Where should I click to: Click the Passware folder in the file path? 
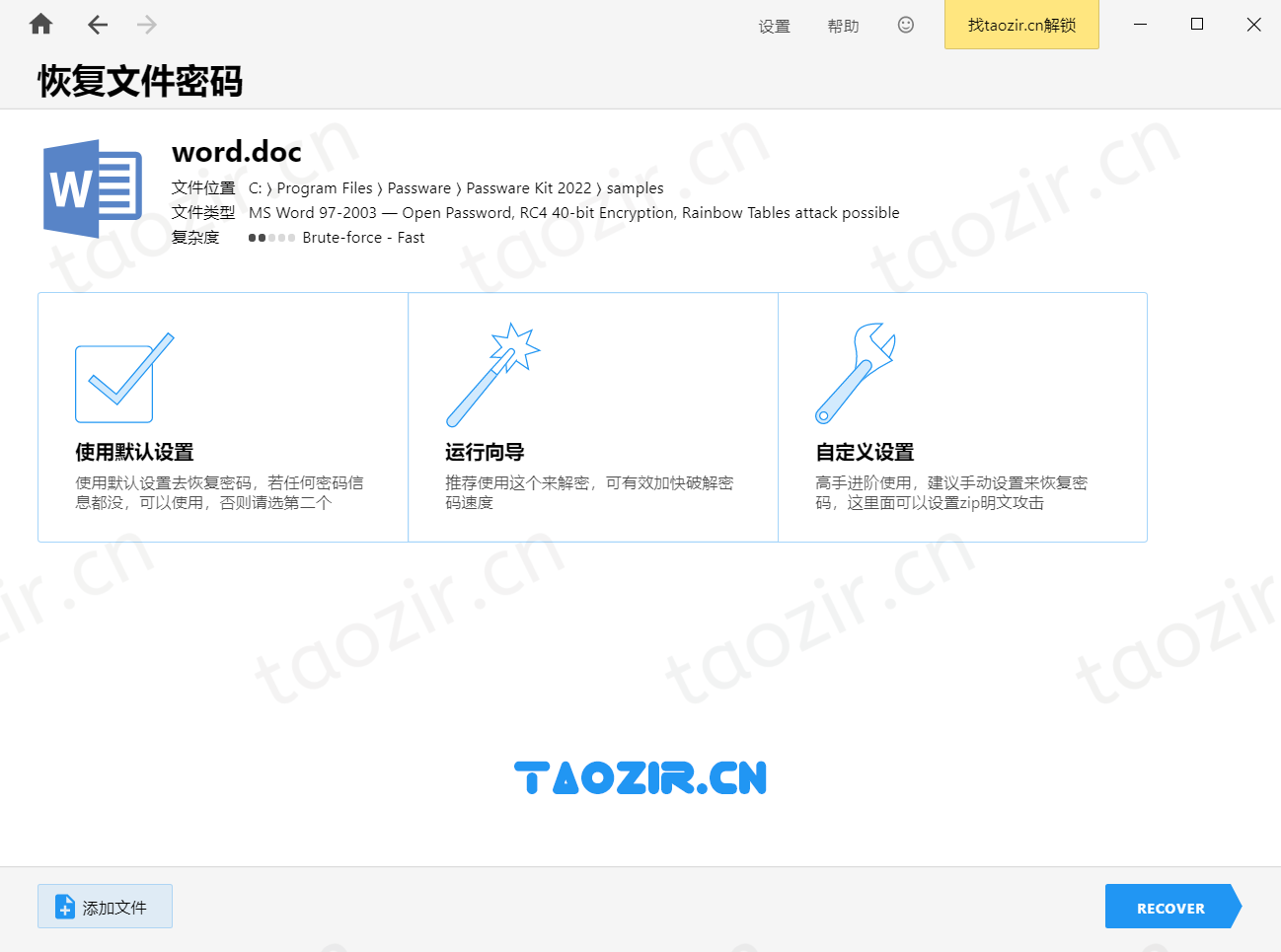point(418,187)
